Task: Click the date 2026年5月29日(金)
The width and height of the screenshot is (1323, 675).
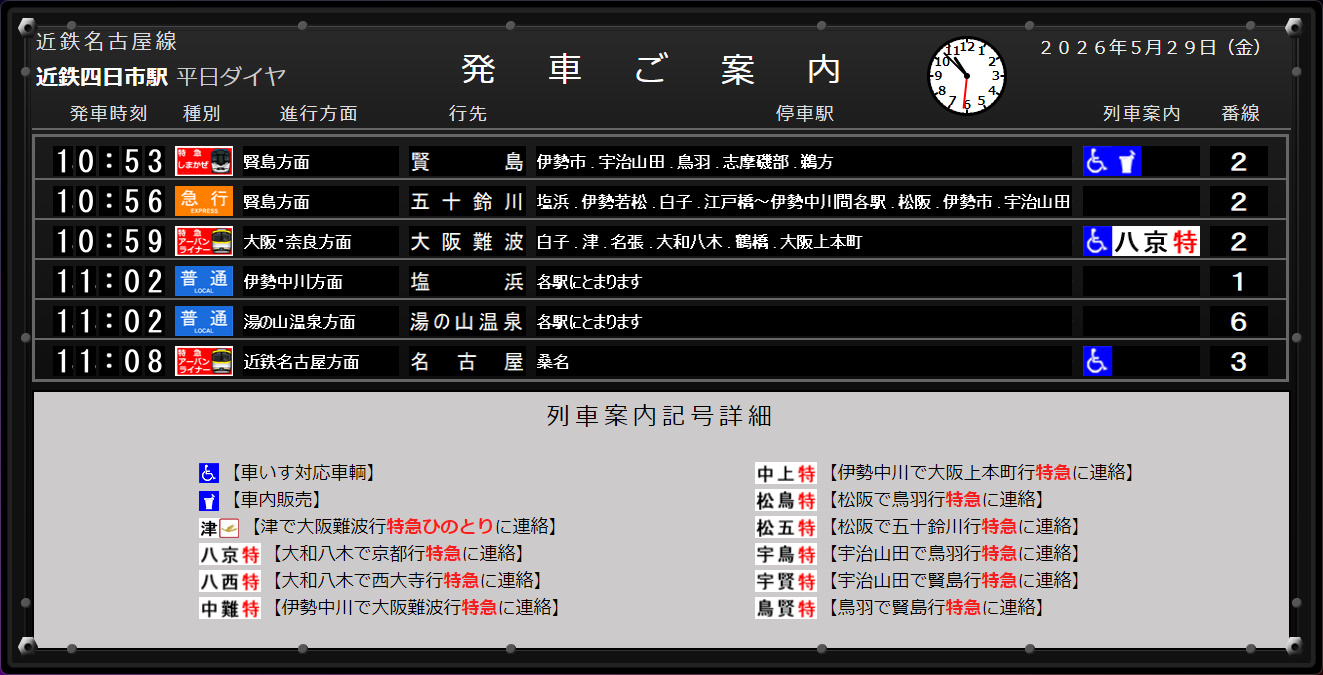Action: 1151,47
